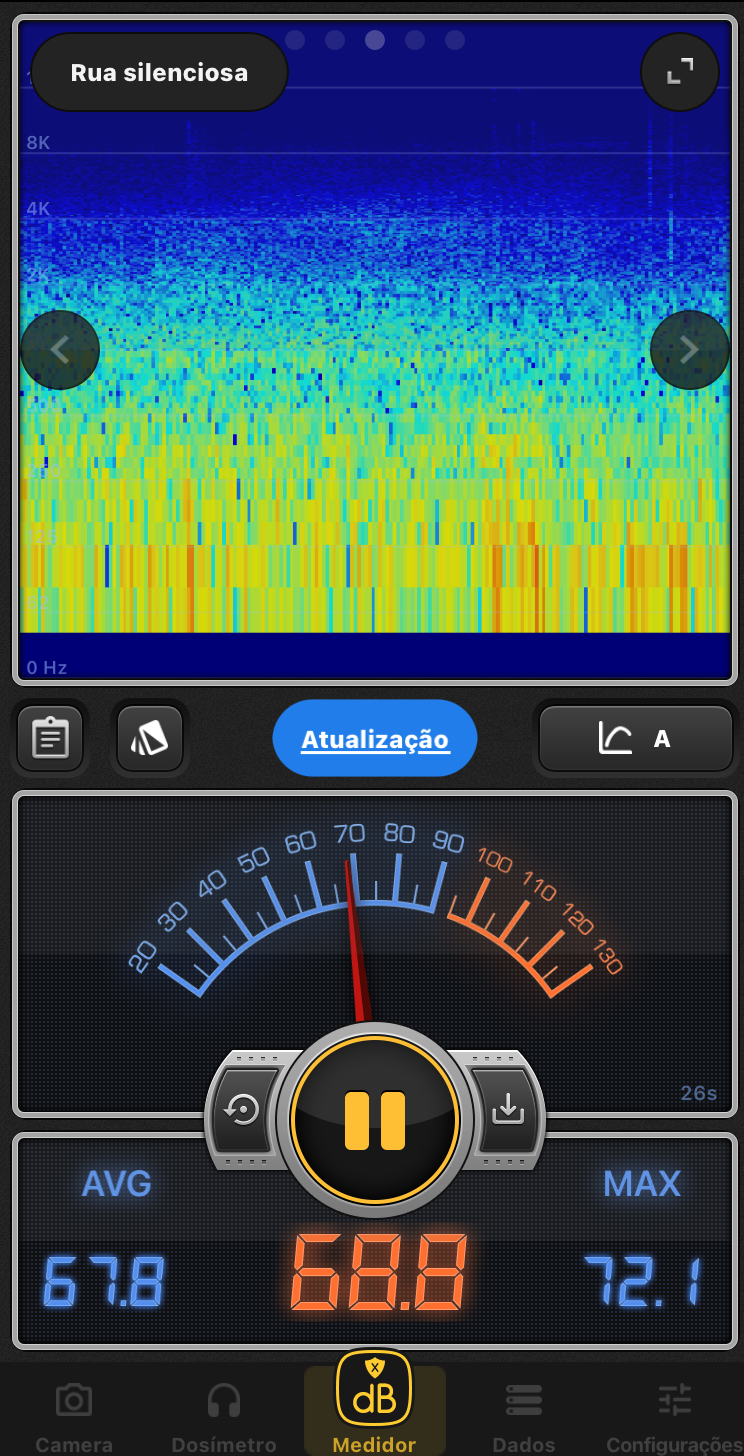Select the Medidor tab

[x=375, y=1400]
